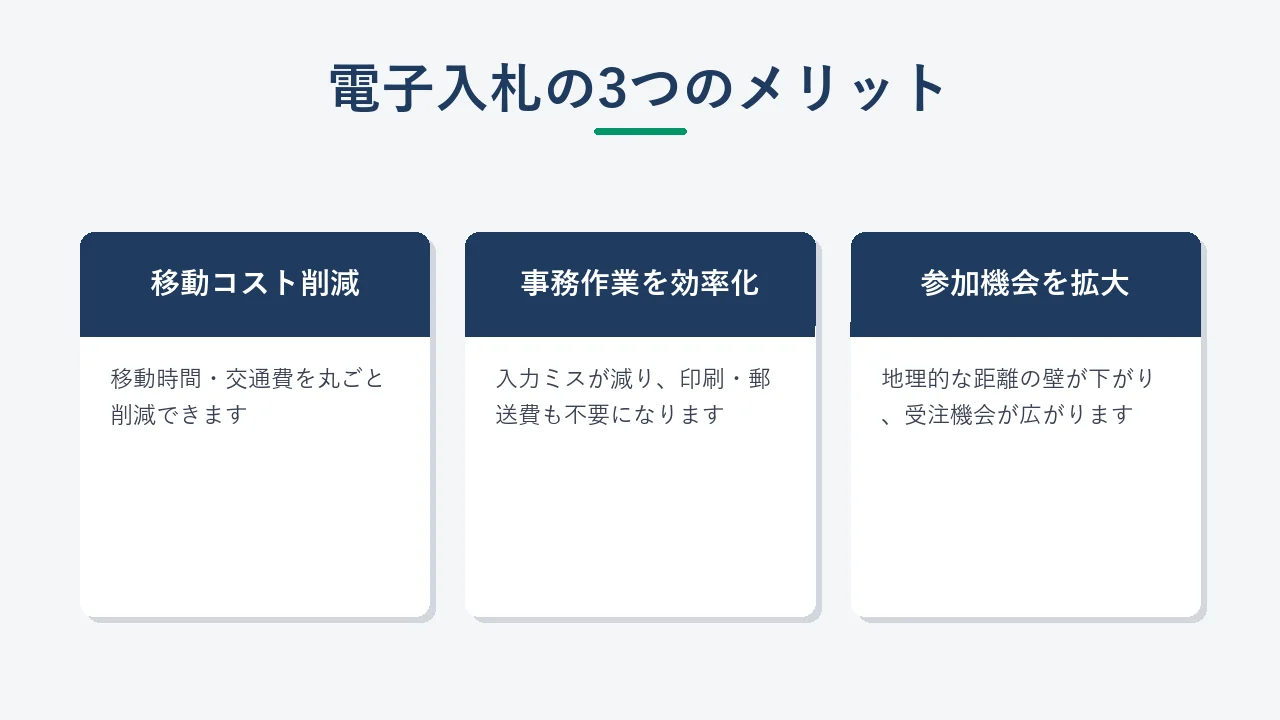The image size is (1280, 720).
Task: Click the text 移動時間・交通費を丸ごと
Action: tap(247, 379)
